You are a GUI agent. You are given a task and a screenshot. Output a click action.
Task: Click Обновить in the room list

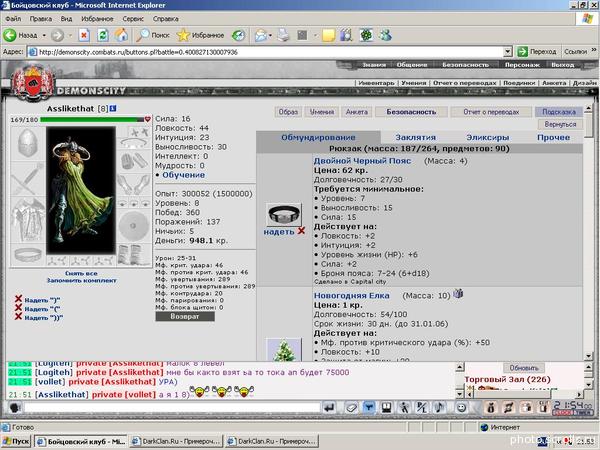click(524, 368)
